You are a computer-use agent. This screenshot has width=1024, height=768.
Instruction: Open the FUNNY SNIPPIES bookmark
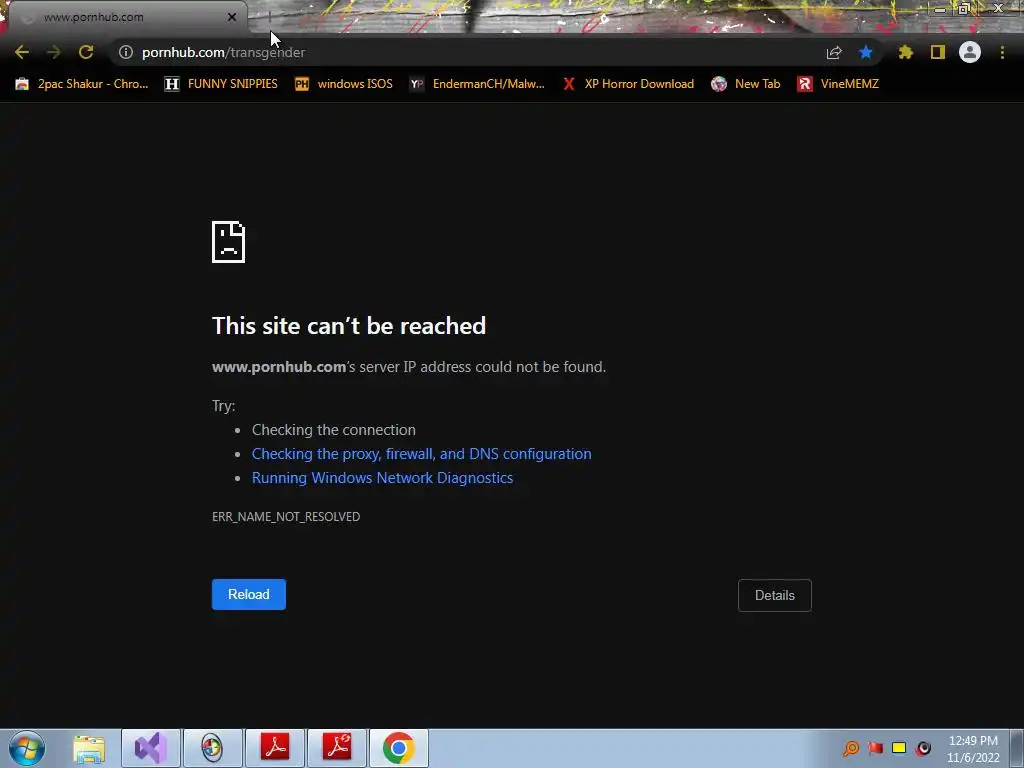[x=221, y=84]
